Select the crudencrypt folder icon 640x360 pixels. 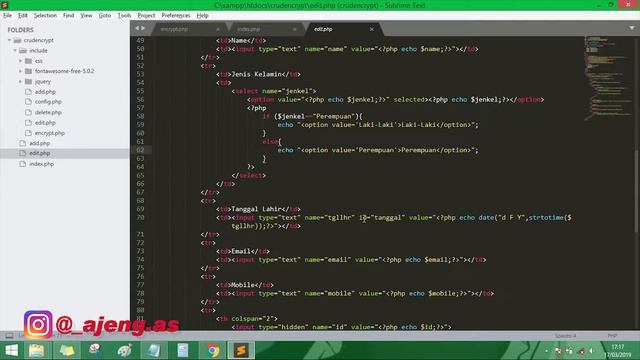point(17,40)
